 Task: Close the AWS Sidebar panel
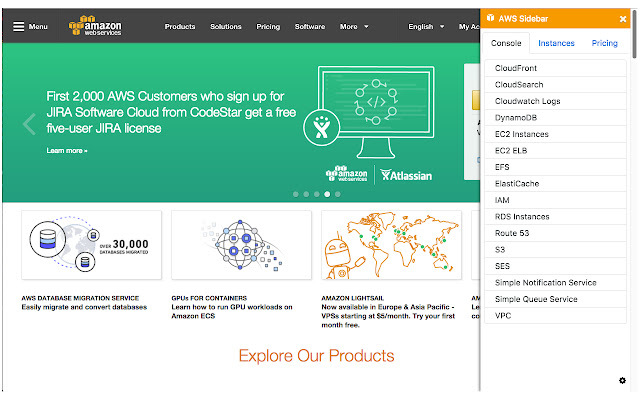click(623, 19)
